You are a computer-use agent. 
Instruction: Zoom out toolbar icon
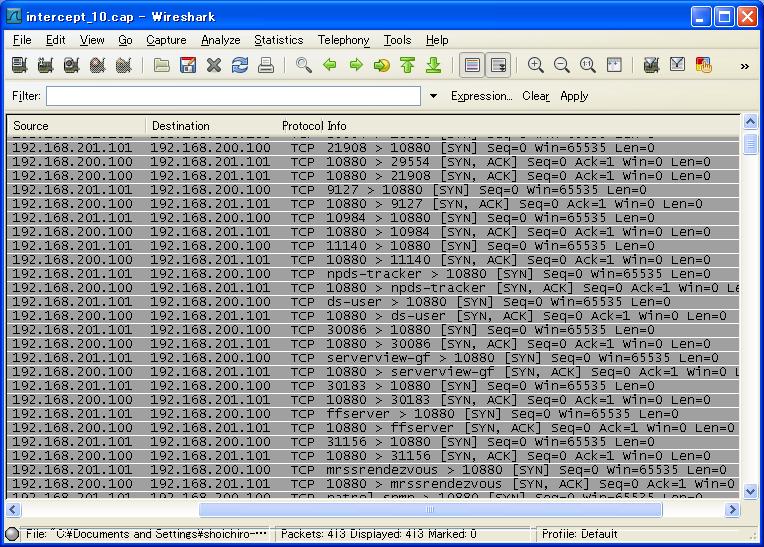pyautogui.click(x=562, y=65)
